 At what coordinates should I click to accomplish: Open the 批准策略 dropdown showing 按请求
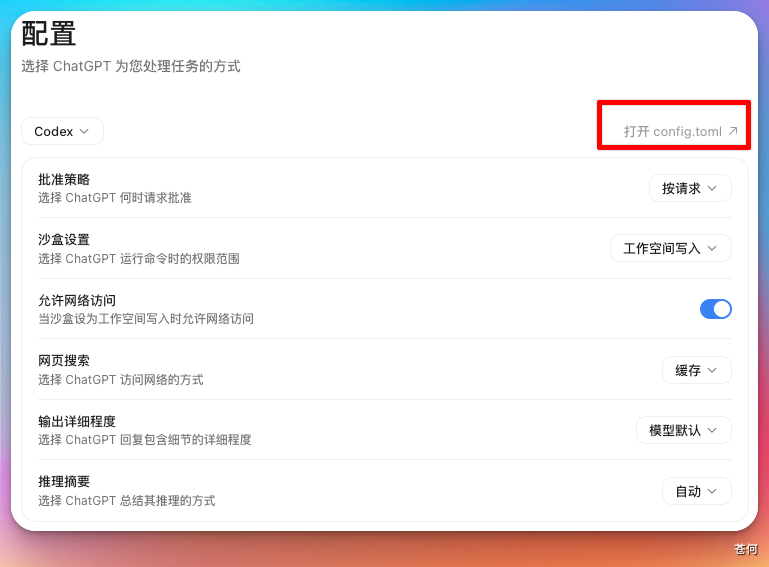tap(690, 188)
